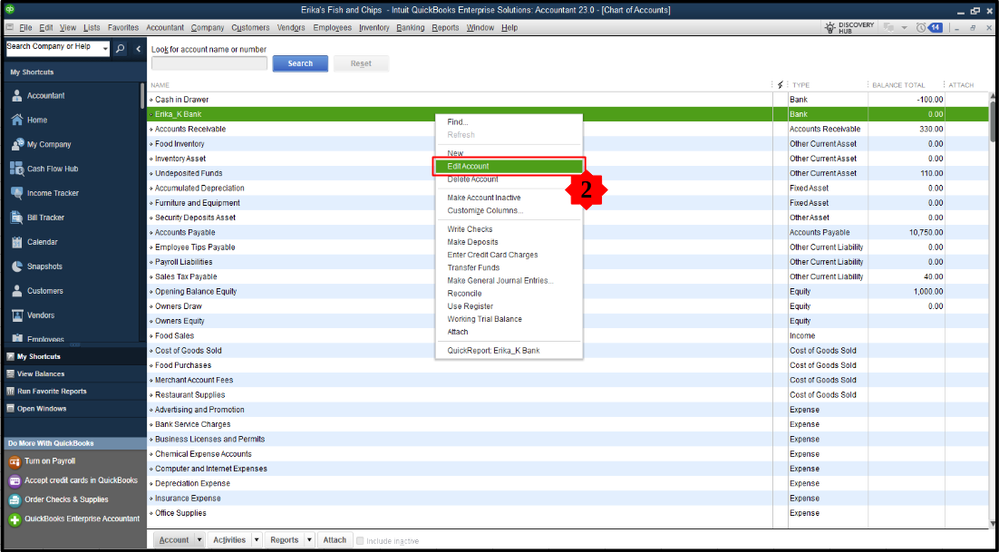The image size is (999, 552).
Task: Open the Vendors center shortcut
Action: (x=40, y=316)
